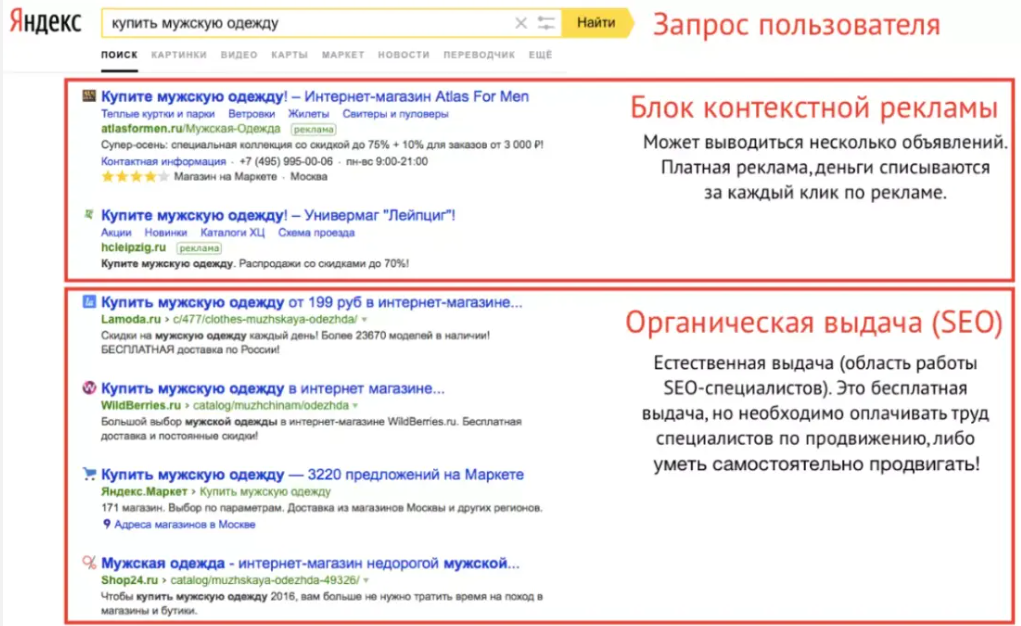The image size is (1021, 626).
Task: Open the Свитеры и пуловеры sitelink
Action: (x=395, y=114)
